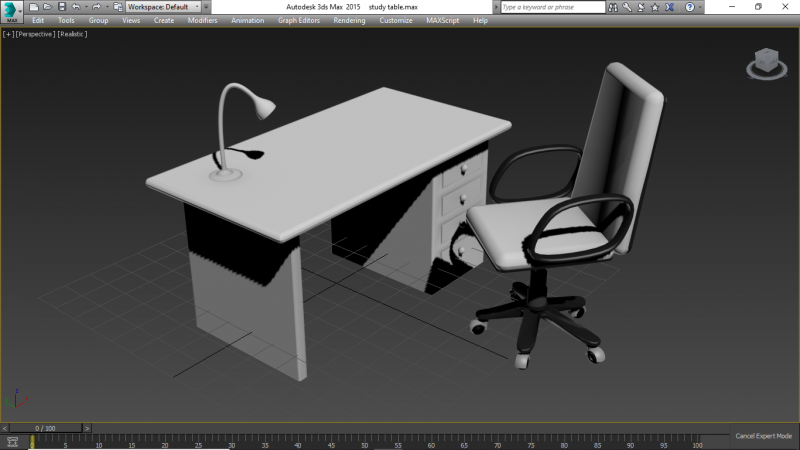
Task: Open the Rendering menu
Action: (349, 20)
